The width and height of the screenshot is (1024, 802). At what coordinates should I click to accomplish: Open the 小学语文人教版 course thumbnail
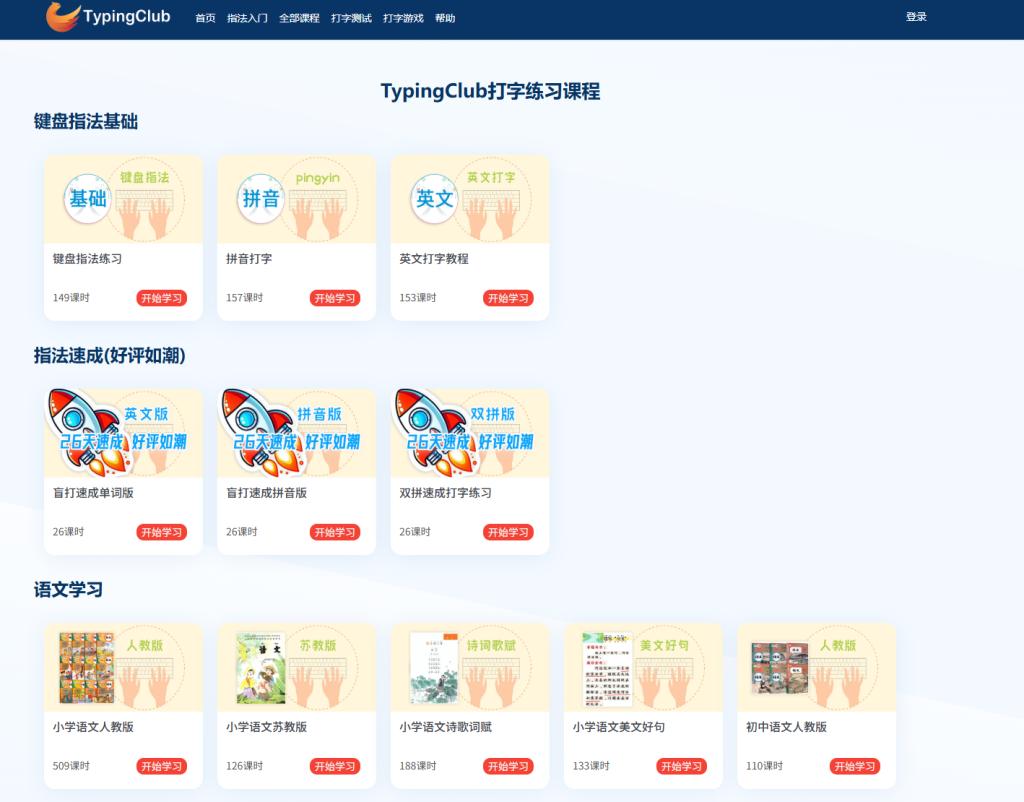pyautogui.click(x=123, y=667)
